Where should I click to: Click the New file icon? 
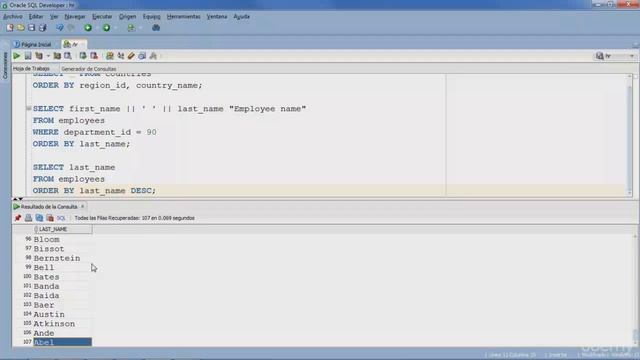10,28
